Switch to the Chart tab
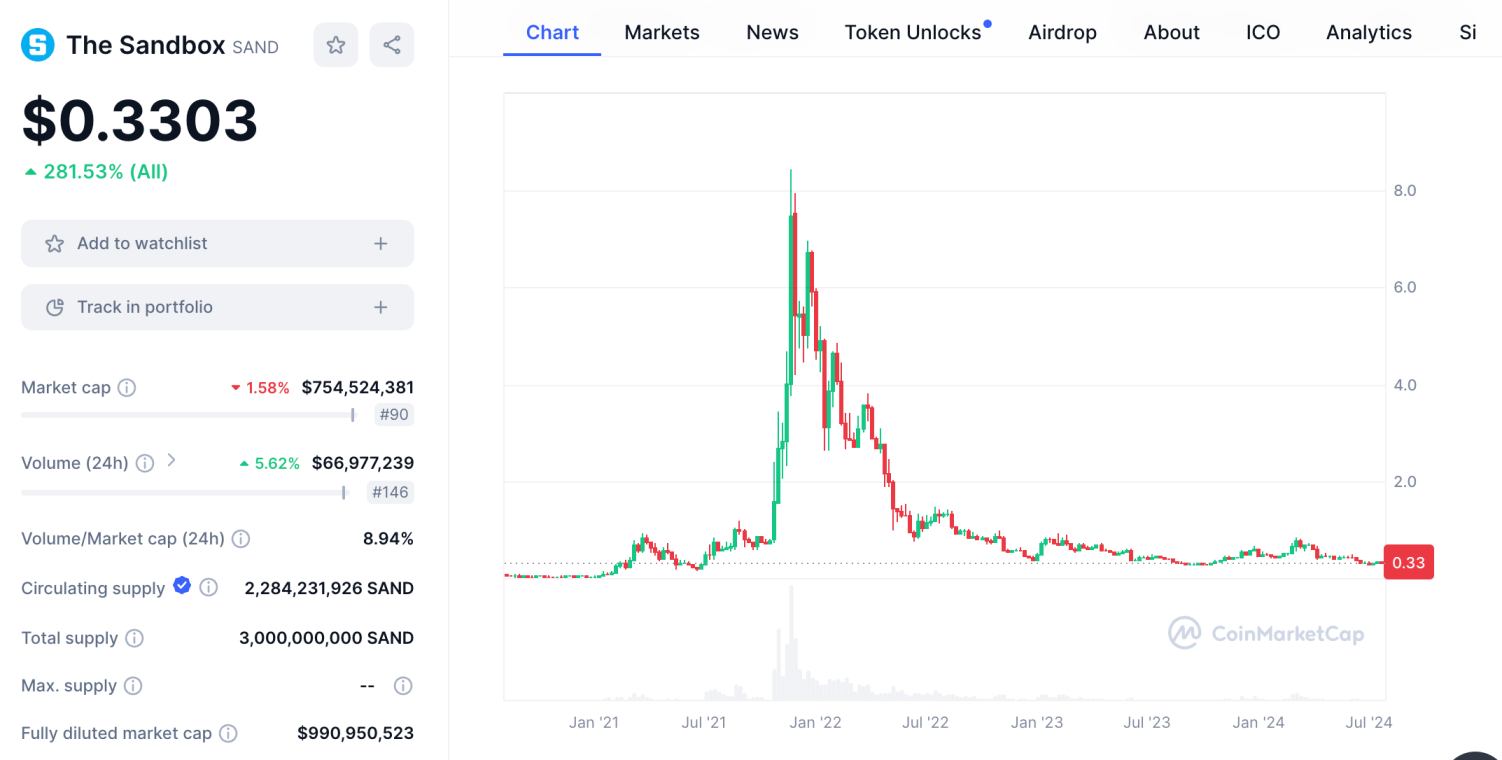This screenshot has height=760, width=1502. point(552,32)
